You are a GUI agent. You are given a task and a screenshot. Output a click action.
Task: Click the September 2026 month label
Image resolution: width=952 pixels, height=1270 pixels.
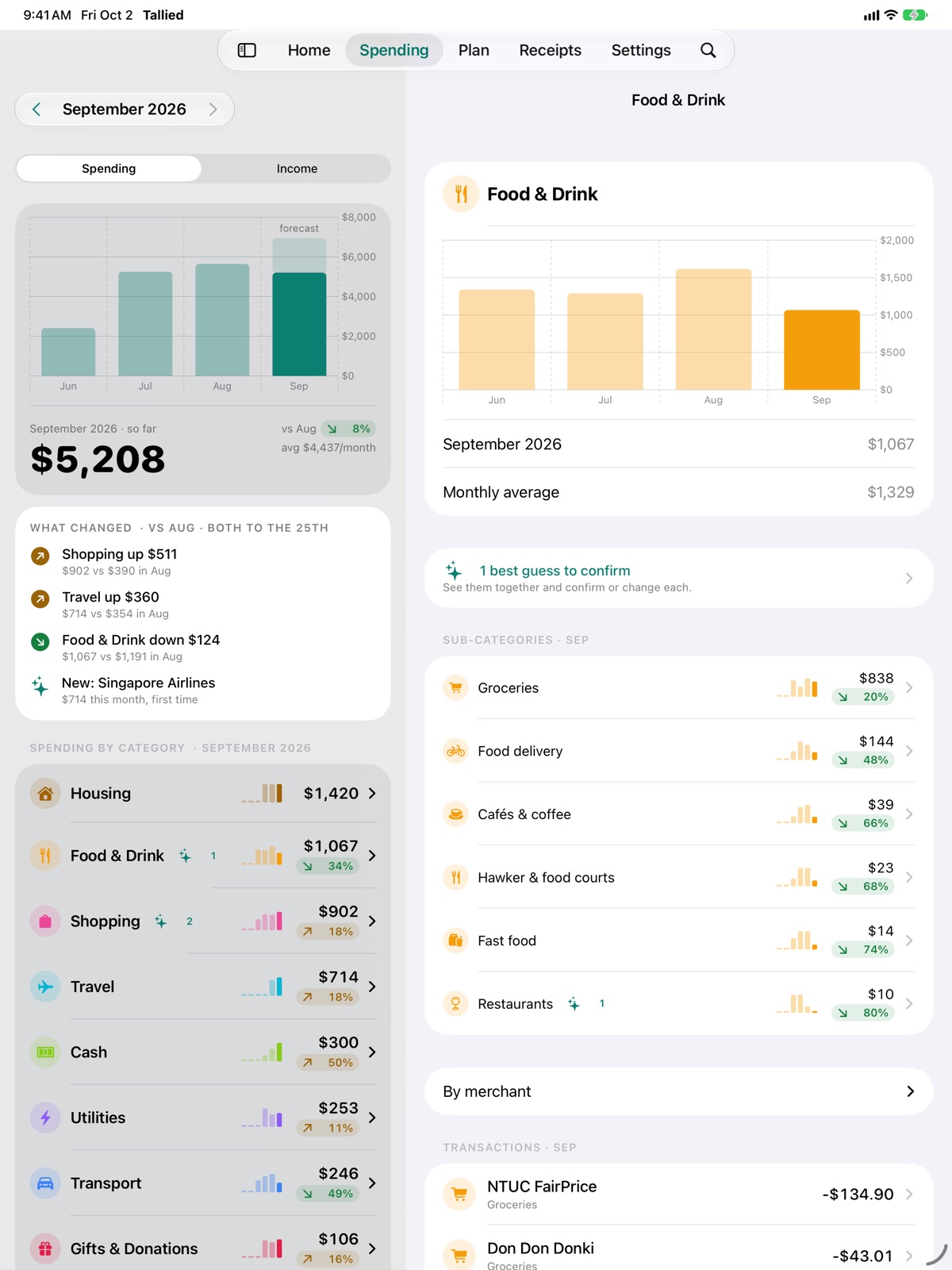pyautogui.click(x=125, y=110)
